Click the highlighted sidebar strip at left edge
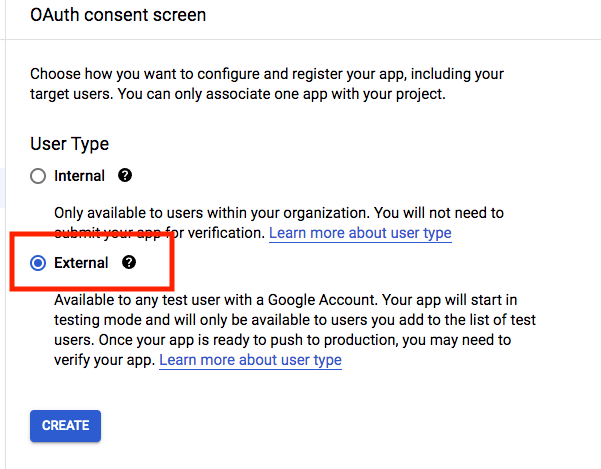This screenshot has height=469, width=601. (x=4, y=180)
